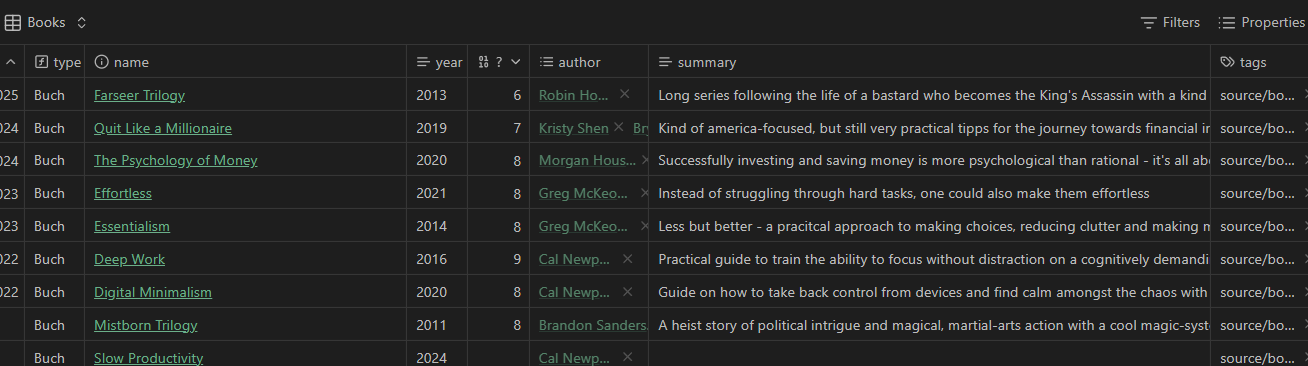Open the Effortless note link
This screenshot has height=366, width=1308.
(x=123, y=193)
